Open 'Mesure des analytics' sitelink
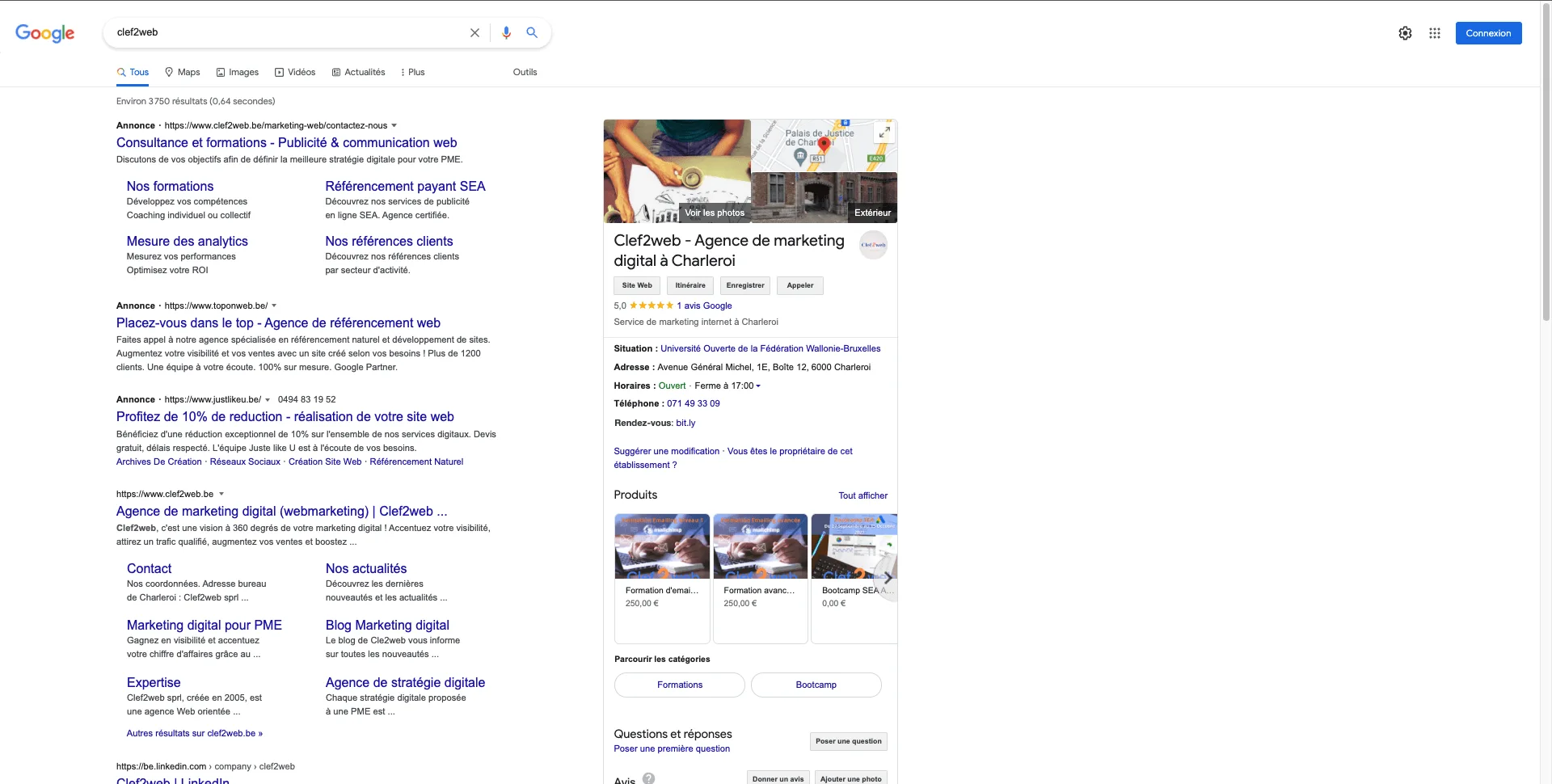This screenshot has width=1552, height=784. point(187,242)
